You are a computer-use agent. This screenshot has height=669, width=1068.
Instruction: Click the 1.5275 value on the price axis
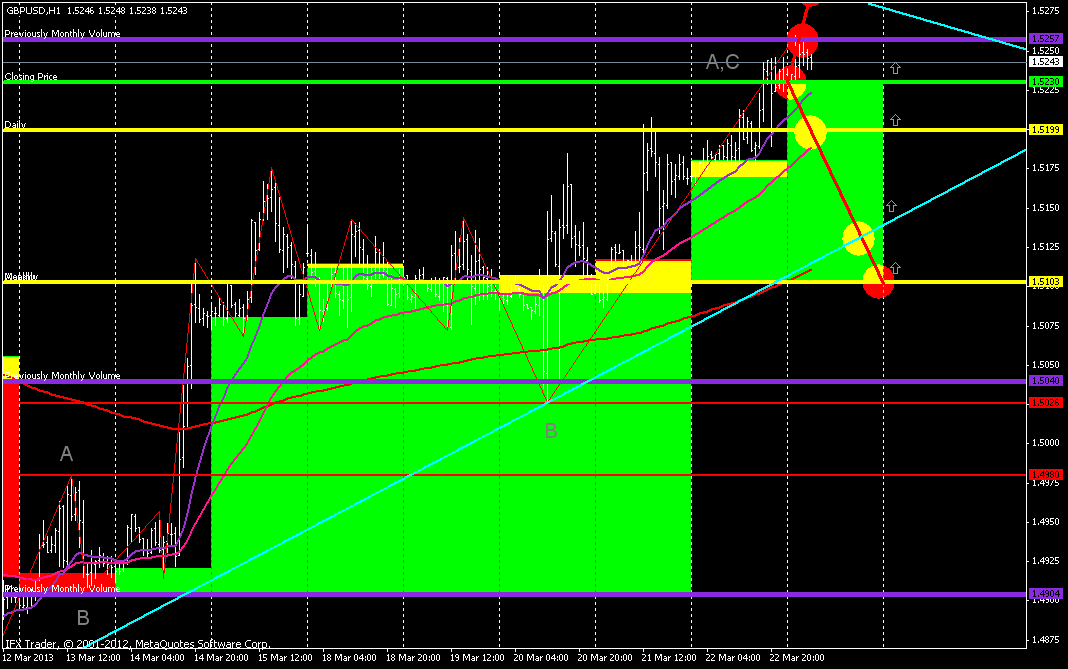[x=1046, y=10]
